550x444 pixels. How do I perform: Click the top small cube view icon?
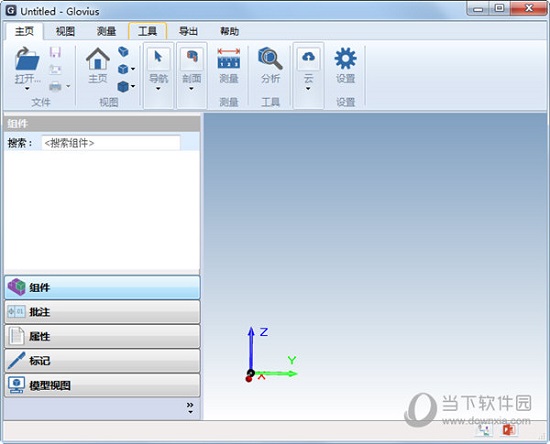coord(123,52)
